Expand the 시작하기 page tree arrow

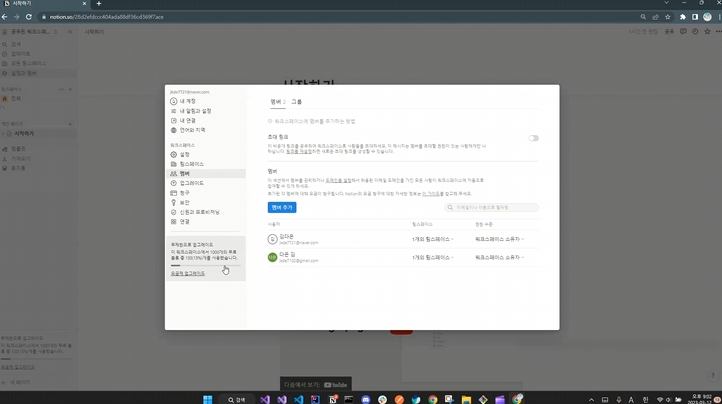tap(3, 134)
